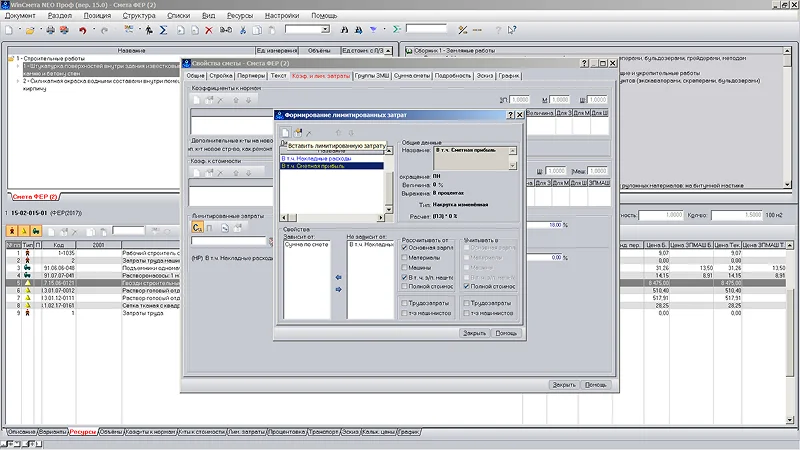
Task: Open the 'Ресурсы' menu
Action: point(239,17)
